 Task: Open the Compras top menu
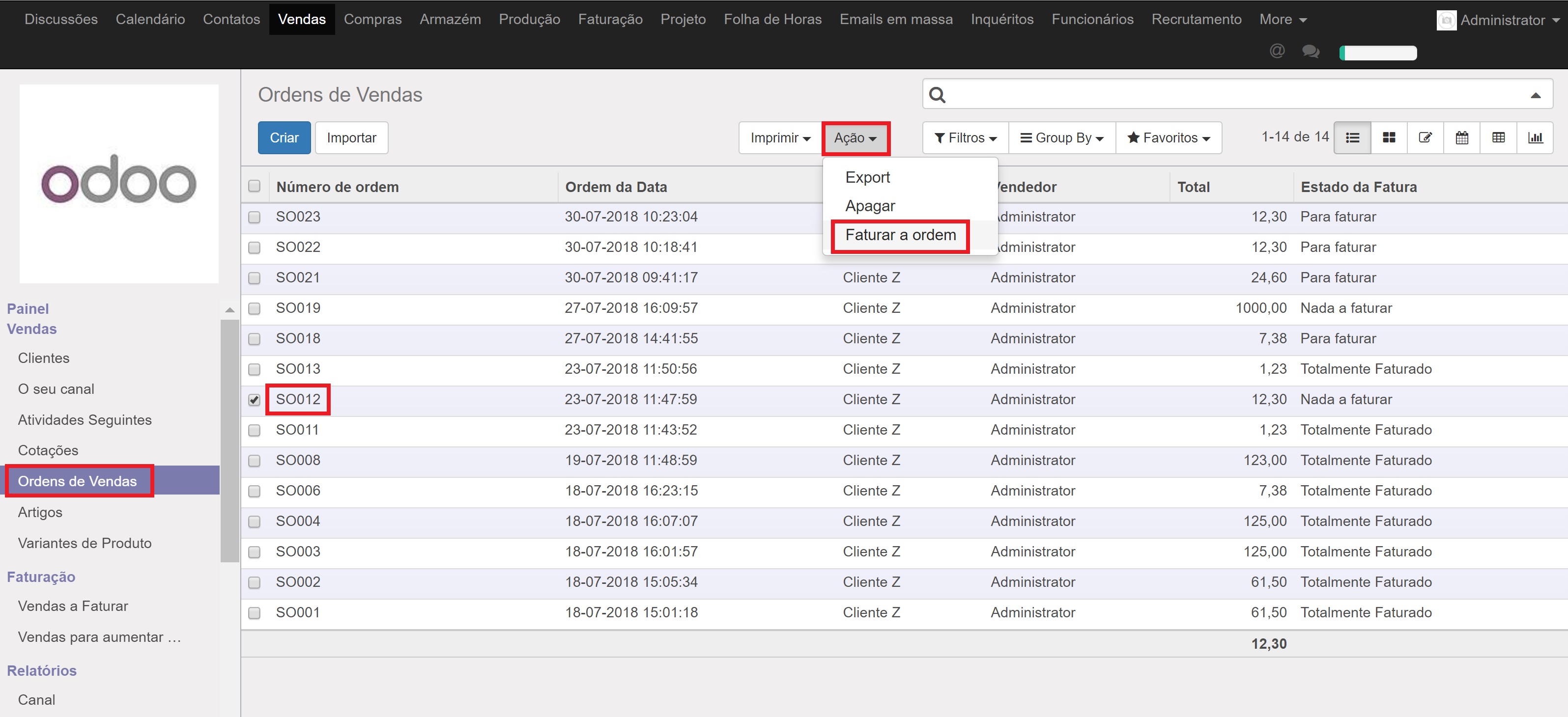pos(372,20)
